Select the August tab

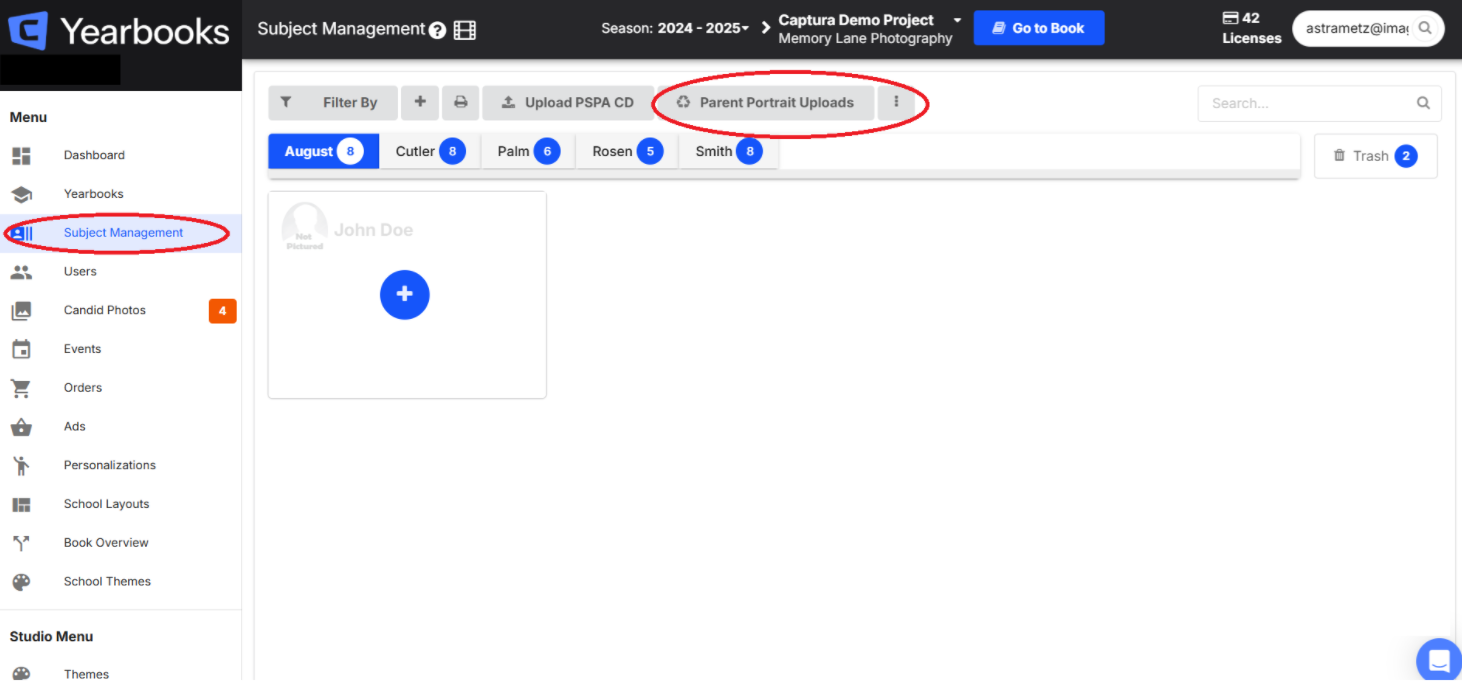point(324,152)
